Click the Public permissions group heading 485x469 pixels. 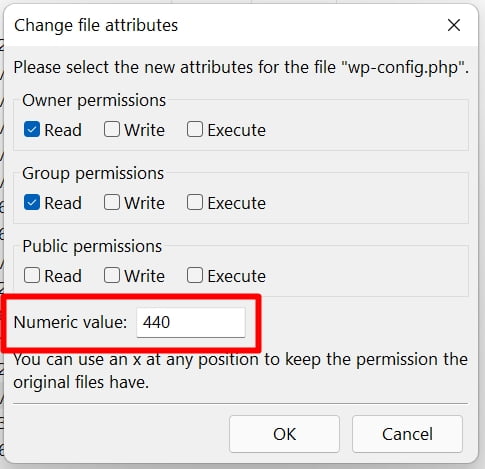[x=92, y=246]
